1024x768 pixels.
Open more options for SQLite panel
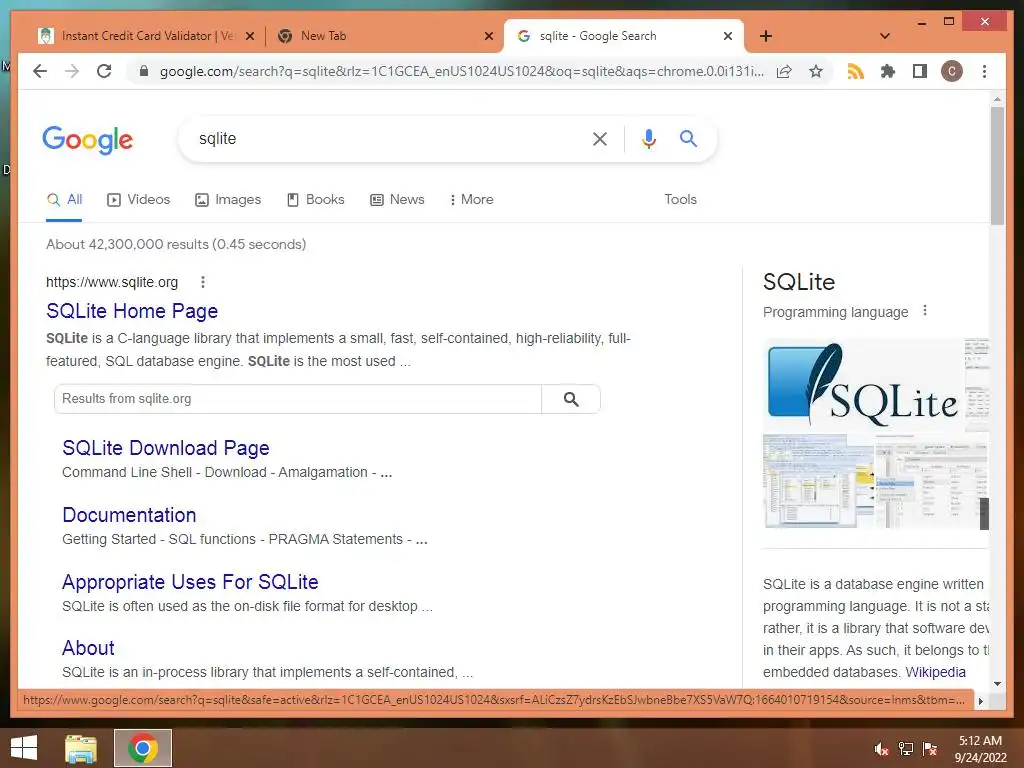pyautogui.click(x=925, y=311)
